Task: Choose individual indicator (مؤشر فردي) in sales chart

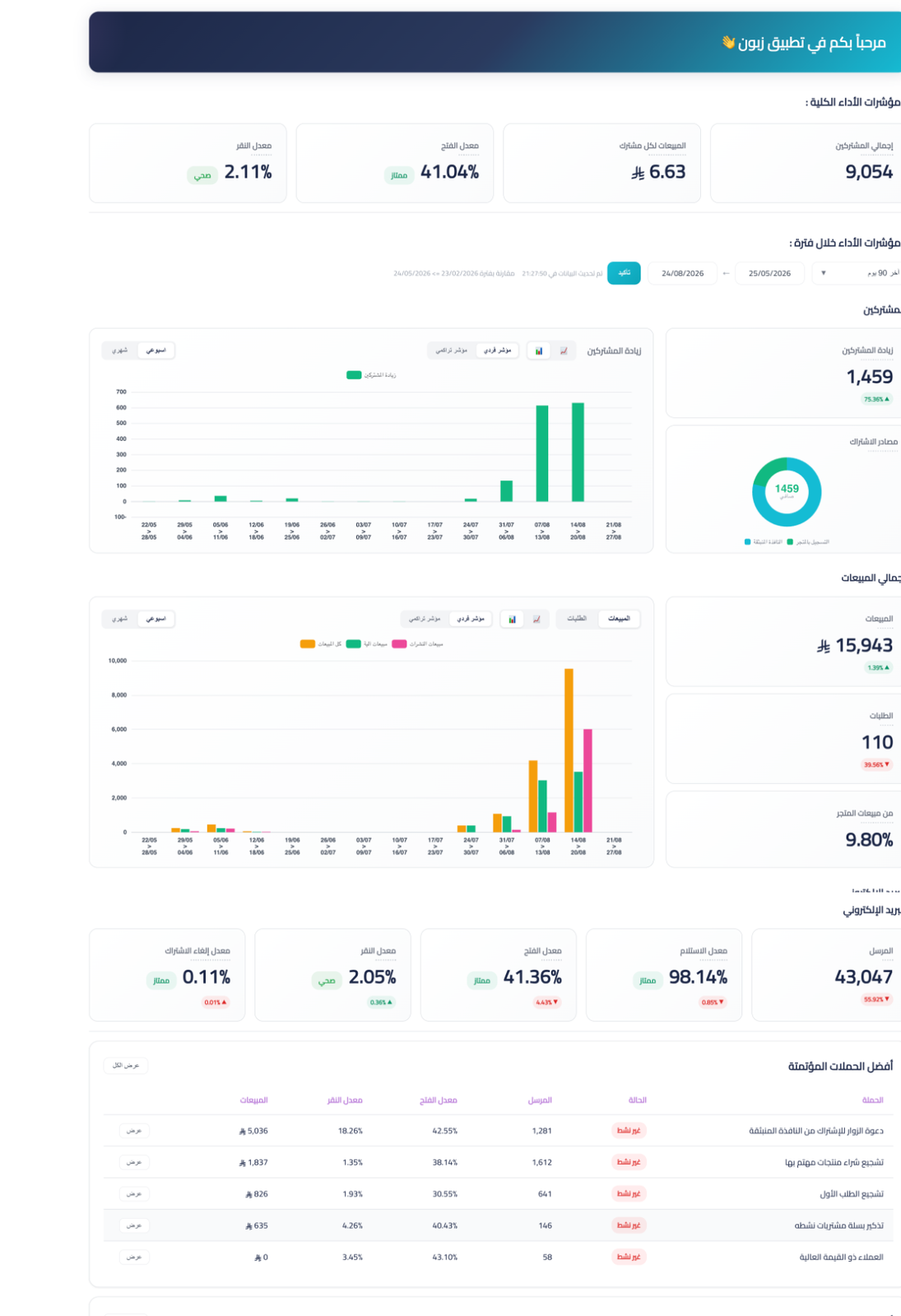Action: pyautogui.click(x=470, y=619)
